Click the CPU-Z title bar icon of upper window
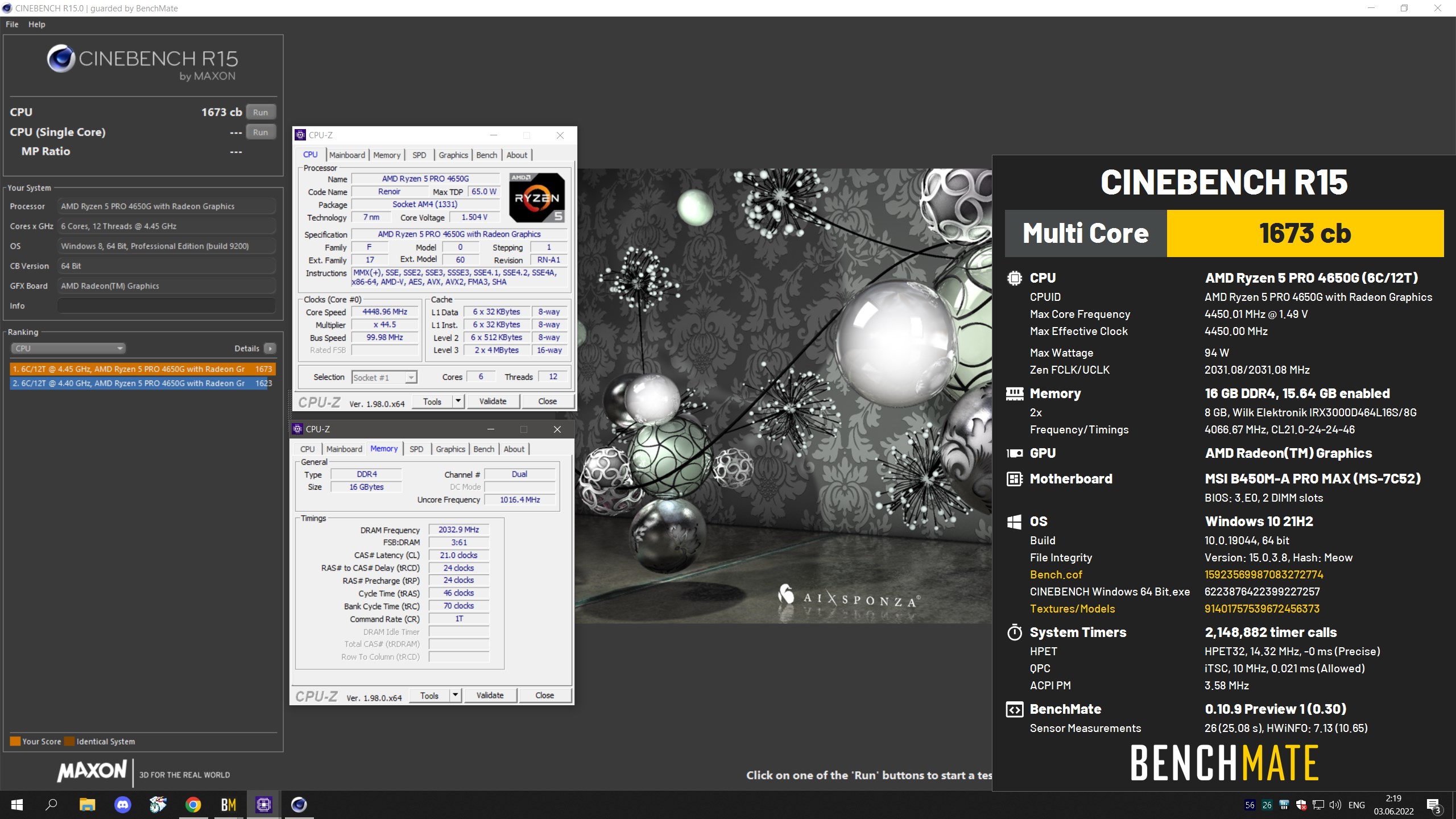 [300, 135]
